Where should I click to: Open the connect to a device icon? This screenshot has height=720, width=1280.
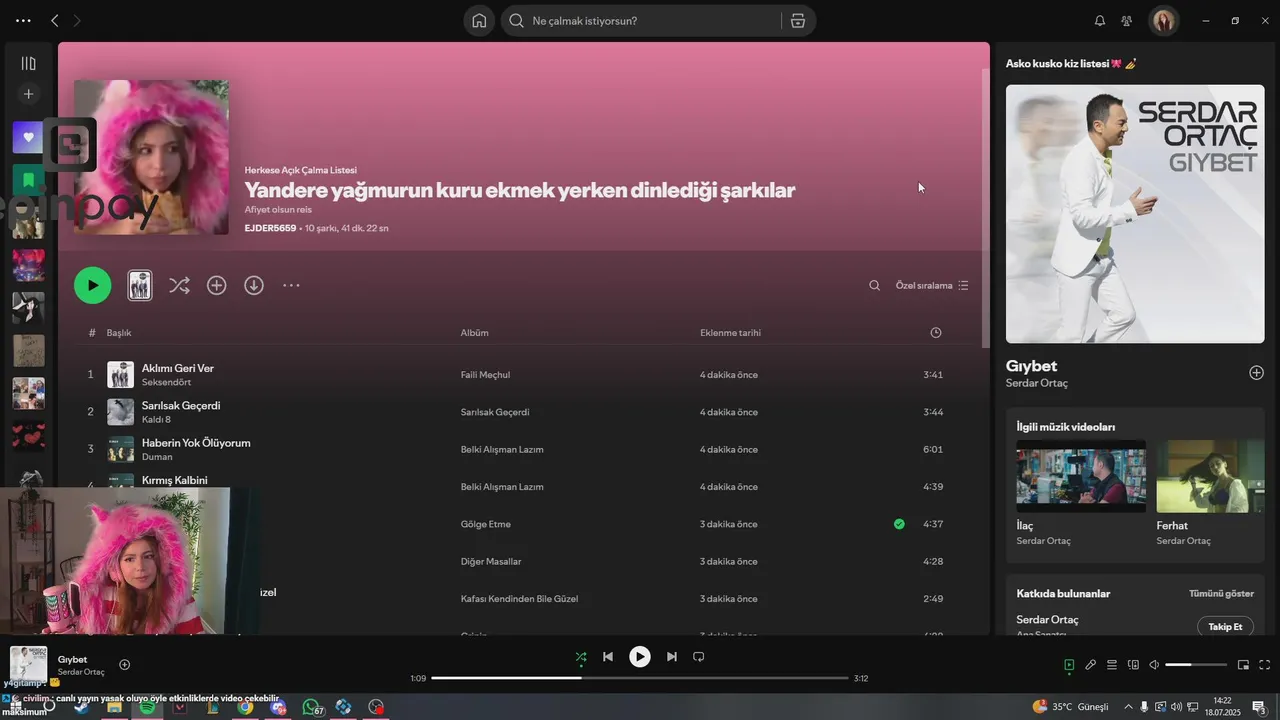[1133, 664]
